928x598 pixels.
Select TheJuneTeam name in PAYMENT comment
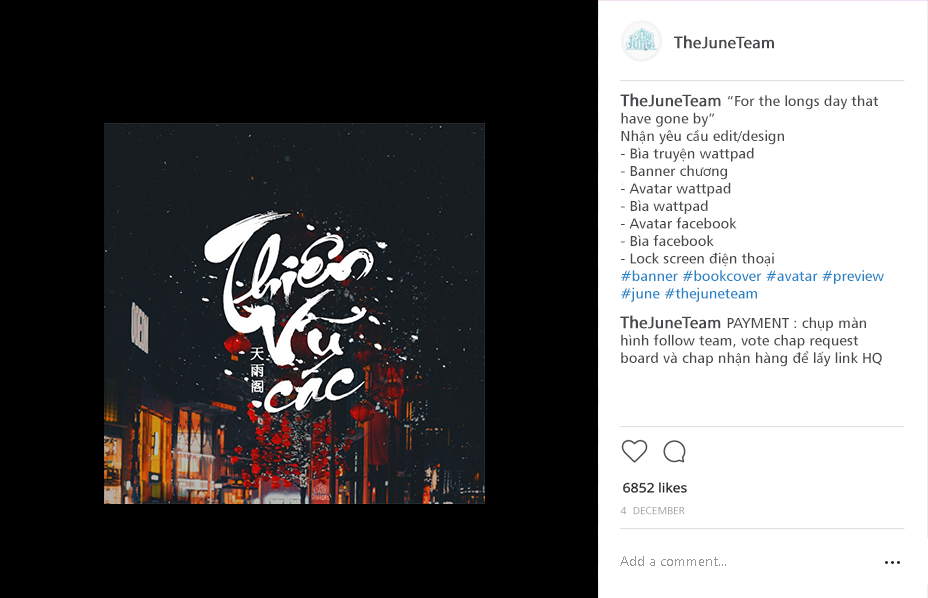click(671, 323)
